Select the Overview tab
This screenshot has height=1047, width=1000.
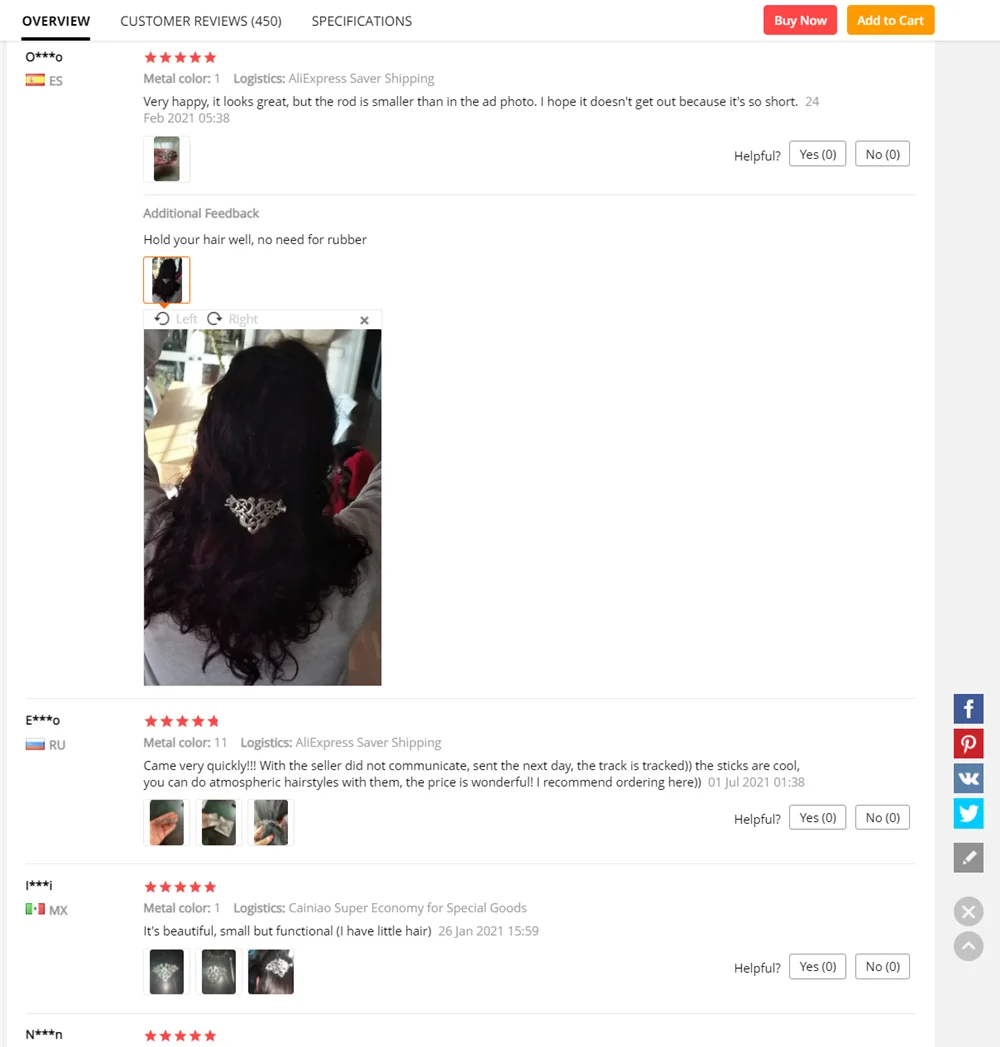56,21
